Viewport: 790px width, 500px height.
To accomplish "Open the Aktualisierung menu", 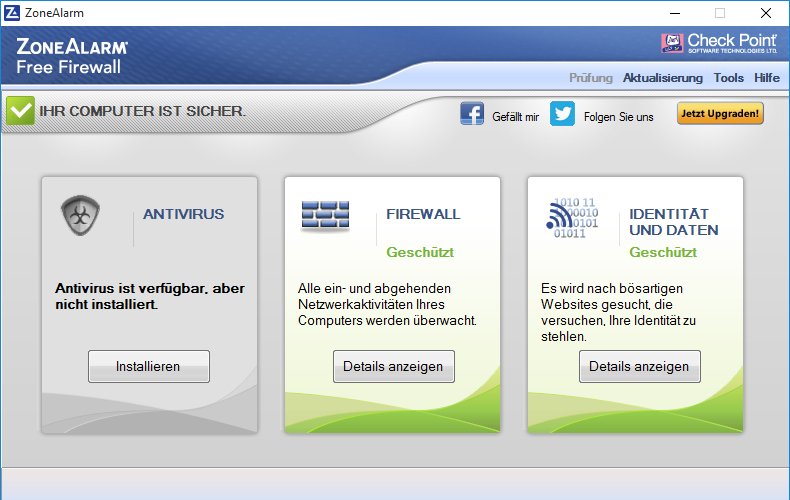I will point(663,78).
